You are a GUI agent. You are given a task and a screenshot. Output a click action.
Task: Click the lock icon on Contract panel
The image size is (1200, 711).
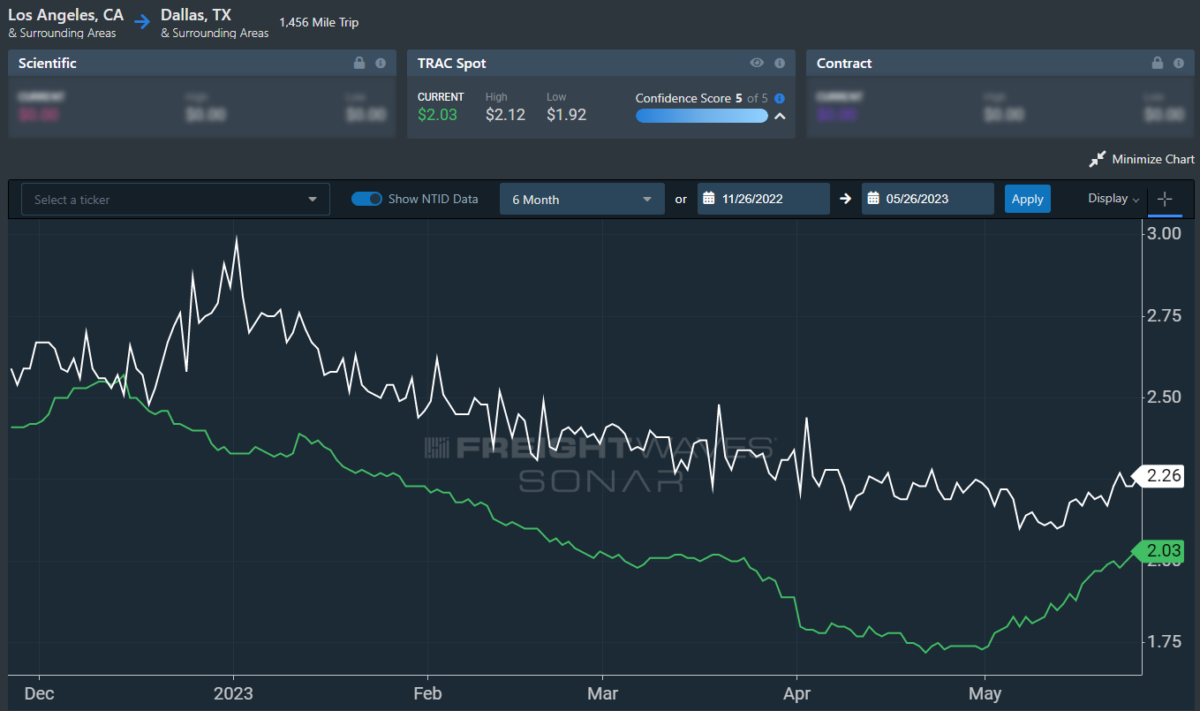[1157, 63]
